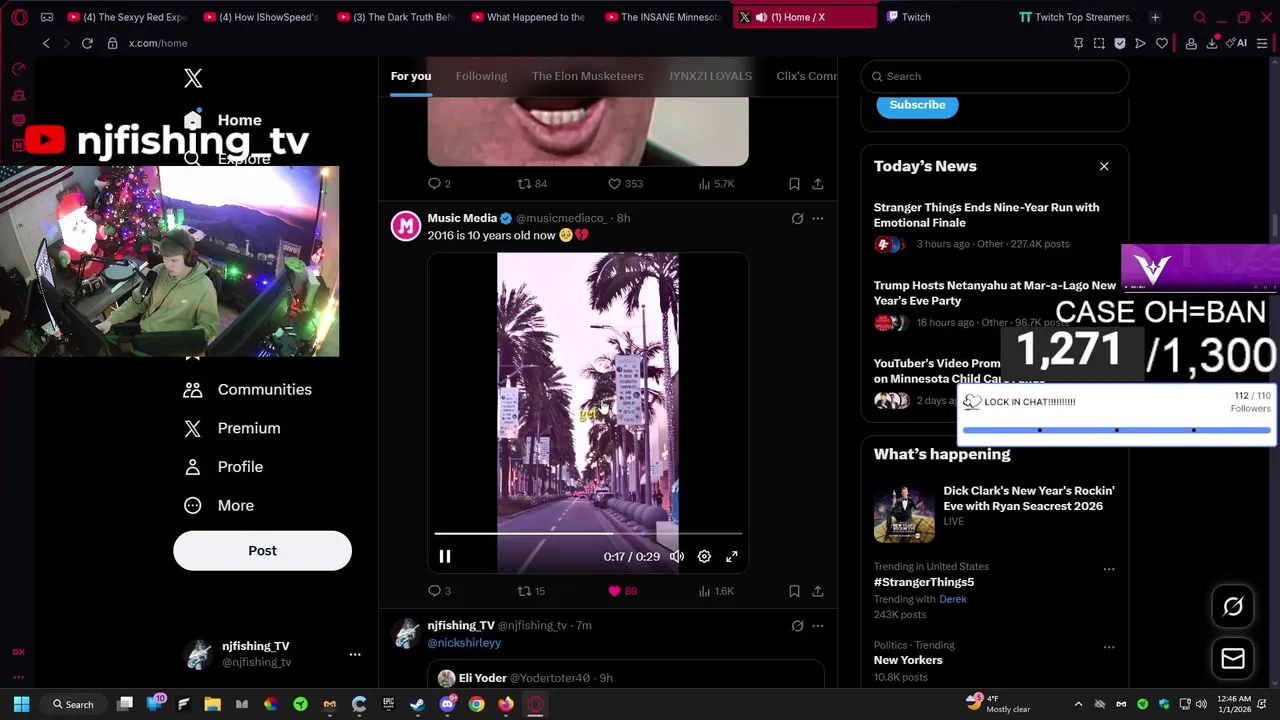The width and height of the screenshot is (1280, 720).
Task: Open account switcher dots beside njfishing_TV
Action: point(355,654)
